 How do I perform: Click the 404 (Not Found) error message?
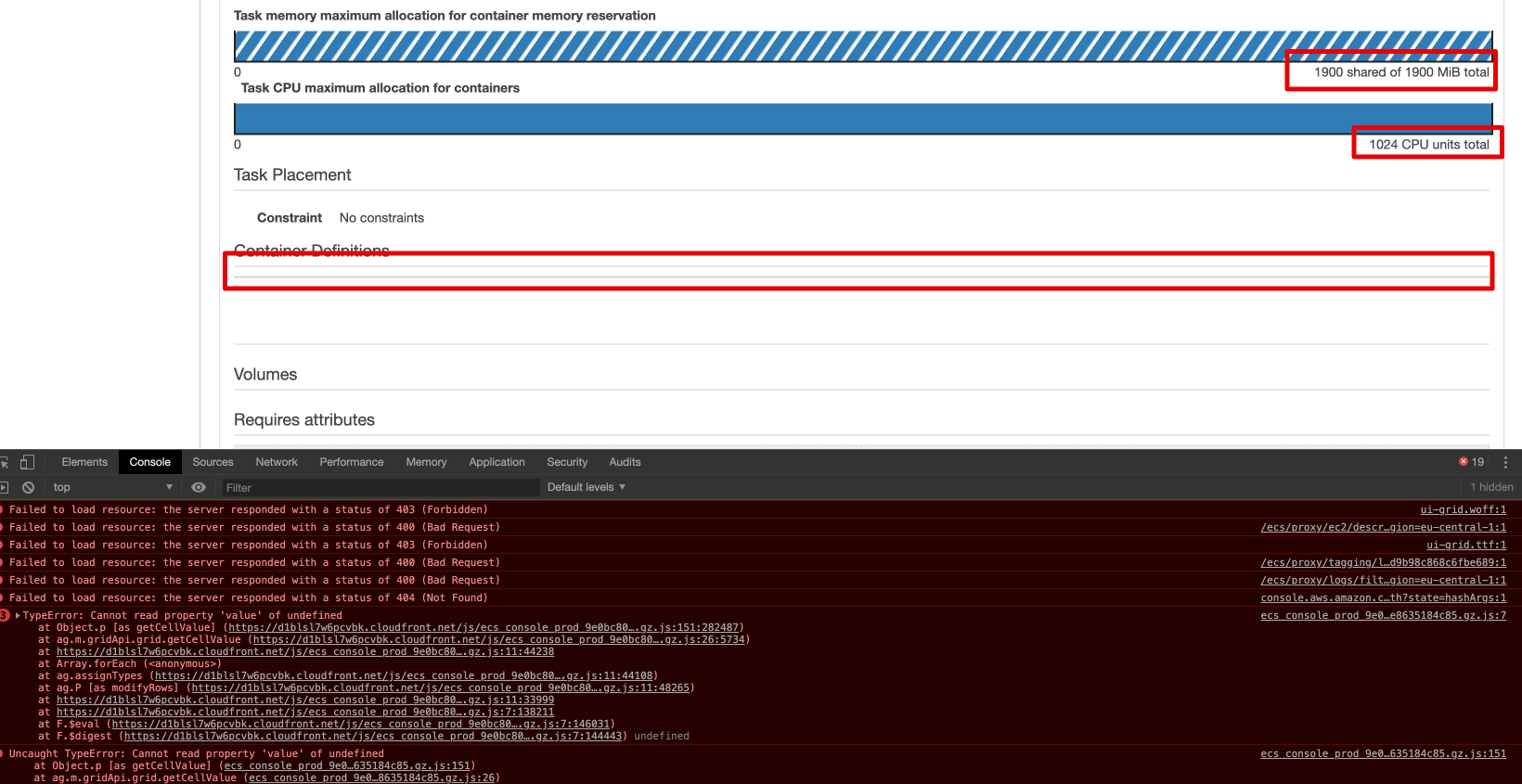pyautogui.click(x=248, y=598)
